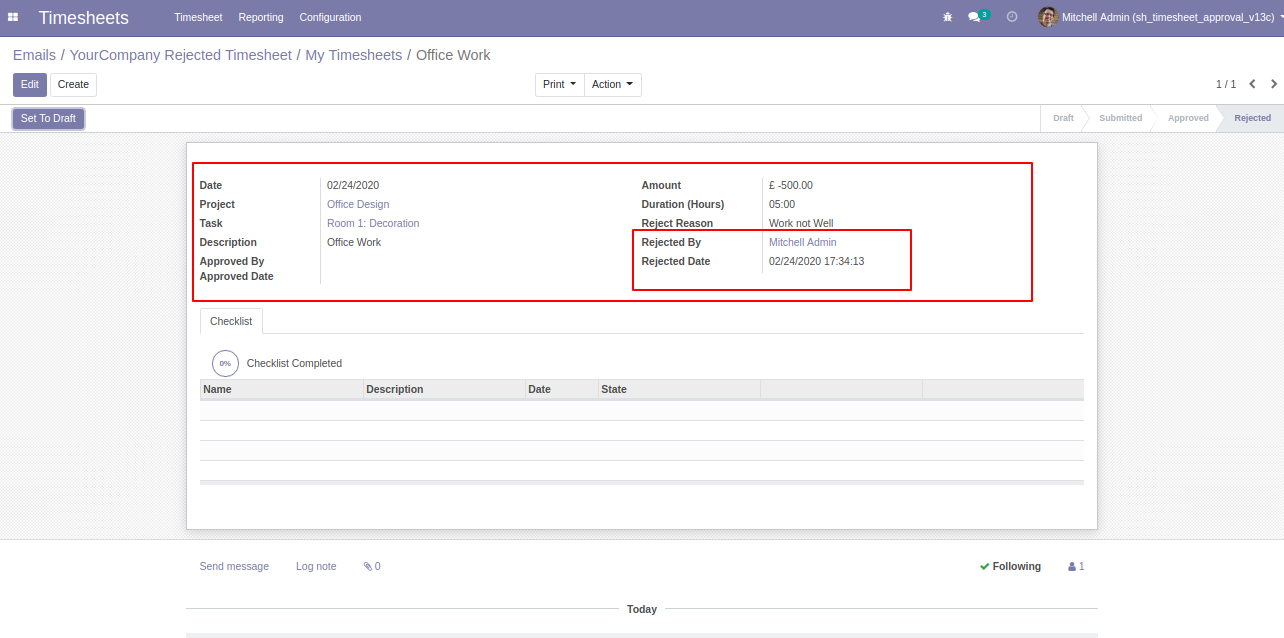Click the duration value 05:00
Screen dimensions: 1284x638
782,204
